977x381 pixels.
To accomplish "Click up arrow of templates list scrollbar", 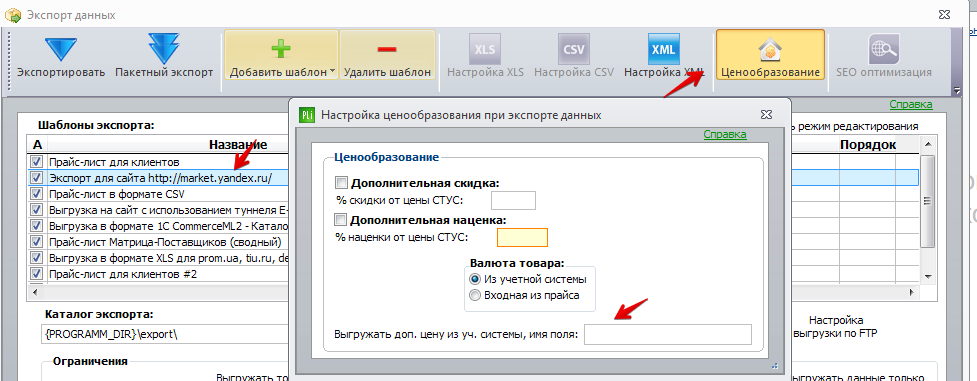I will [927, 145].
